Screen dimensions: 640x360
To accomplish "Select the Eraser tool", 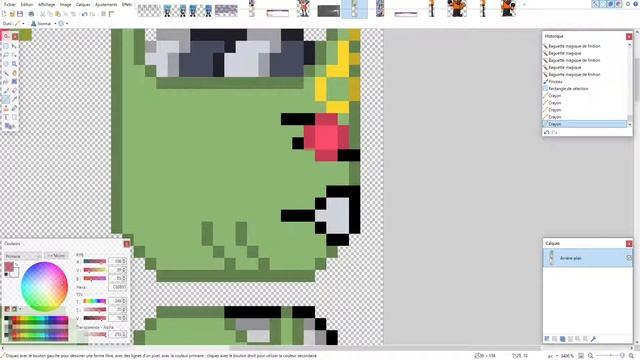I will click(x=14, y=91).
